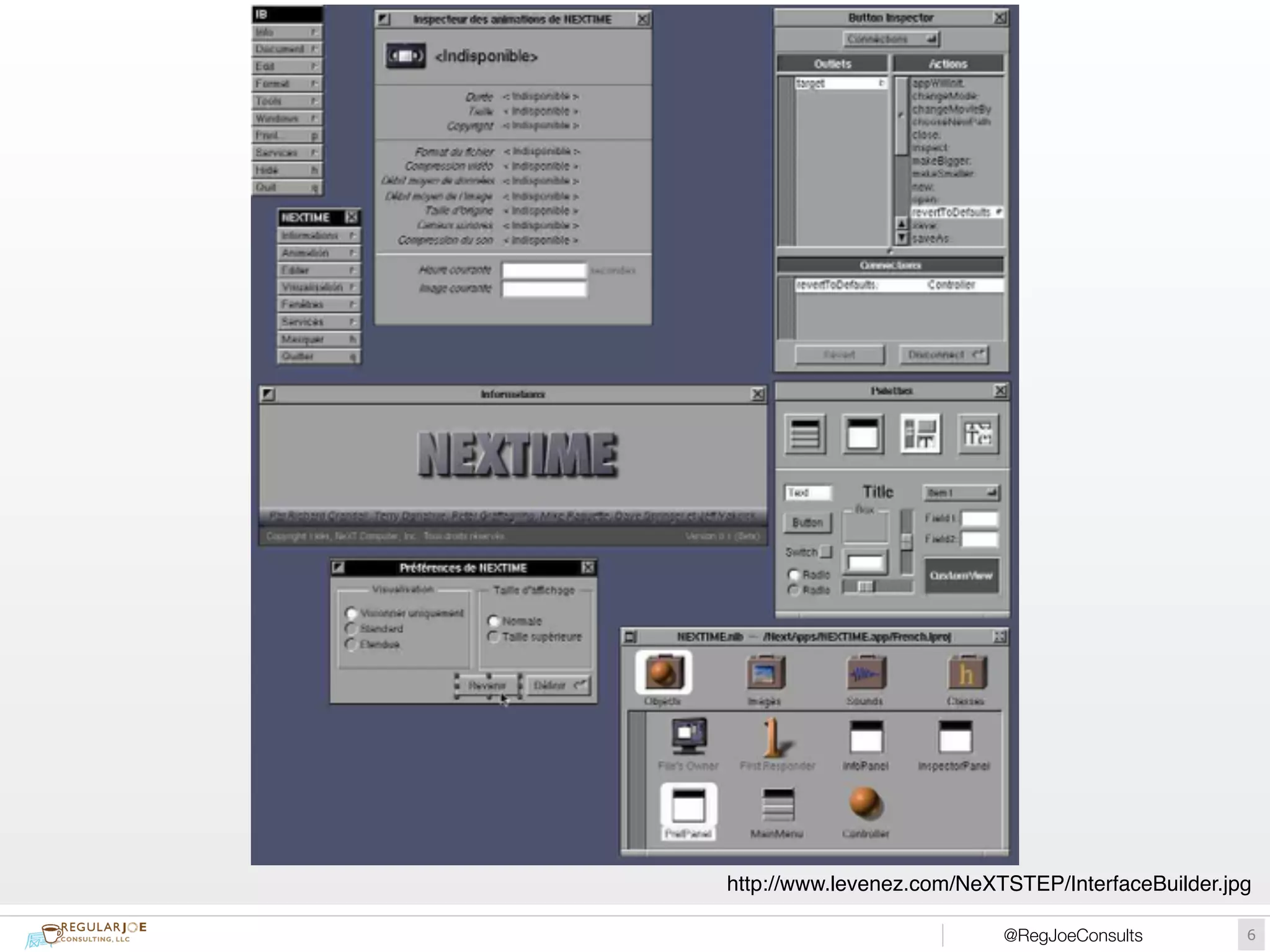Toggle the Switch checkbox in Palettes
Image resolution: width=1270 pixels, height=952 pixels.
click(x=826, y=552)
